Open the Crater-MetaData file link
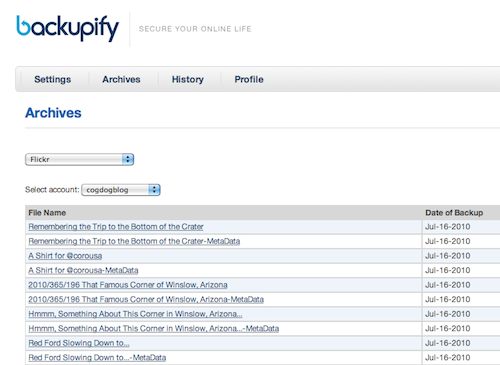 (x=134, y=241)
